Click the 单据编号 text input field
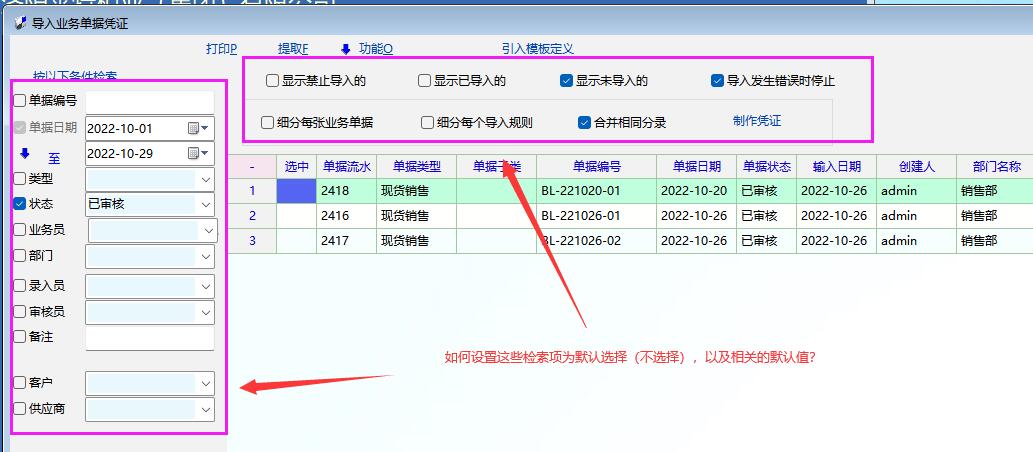The width and height of the screenshot is (1033, 452). (x=150, y=101)
